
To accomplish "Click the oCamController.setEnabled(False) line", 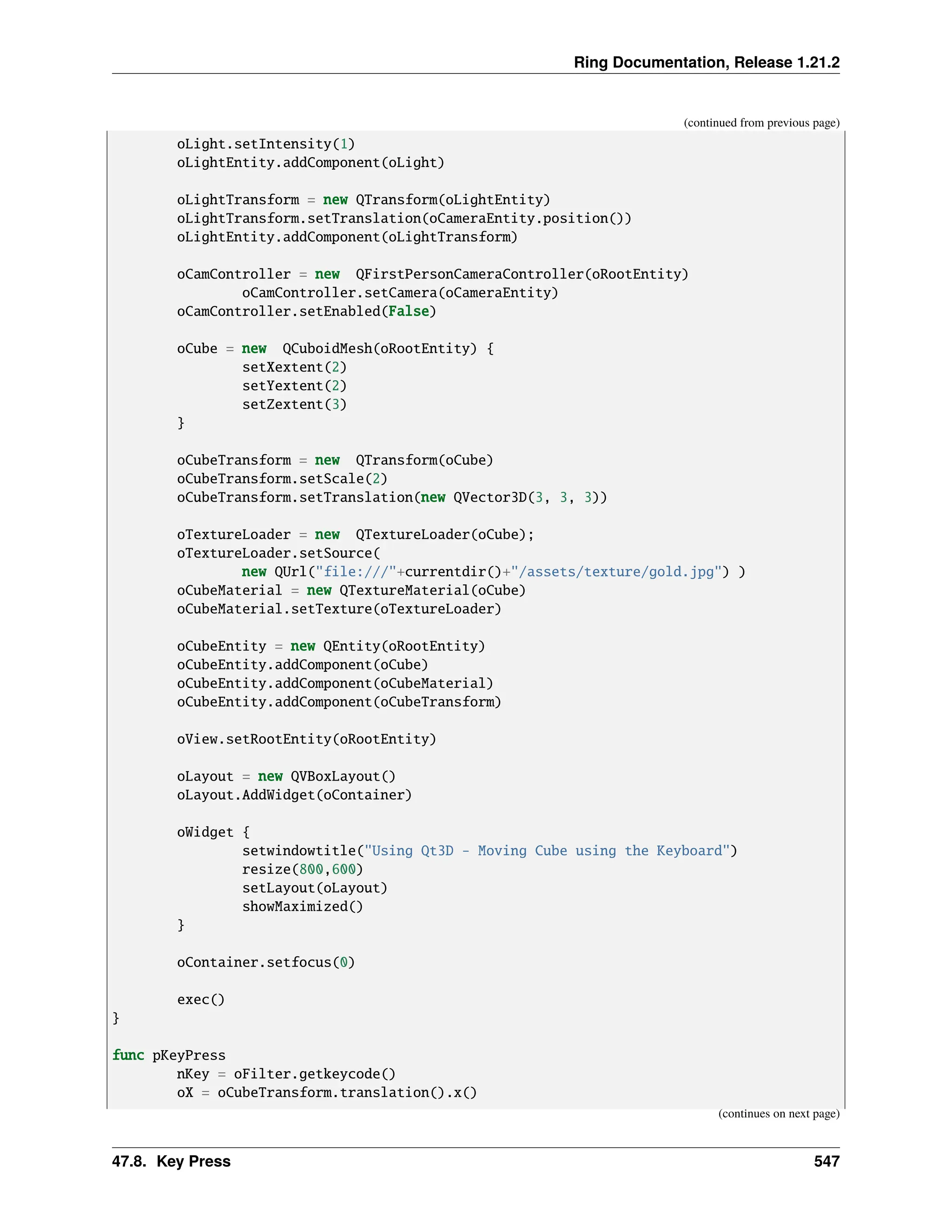I will [x=306, y=311].
